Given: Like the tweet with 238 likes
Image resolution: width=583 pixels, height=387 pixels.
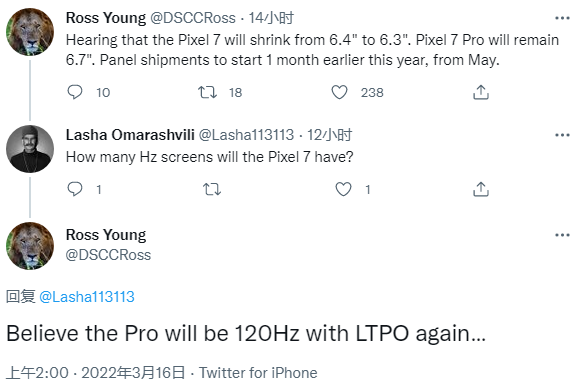Looking at the screenshot, I should tap(339, 92).
